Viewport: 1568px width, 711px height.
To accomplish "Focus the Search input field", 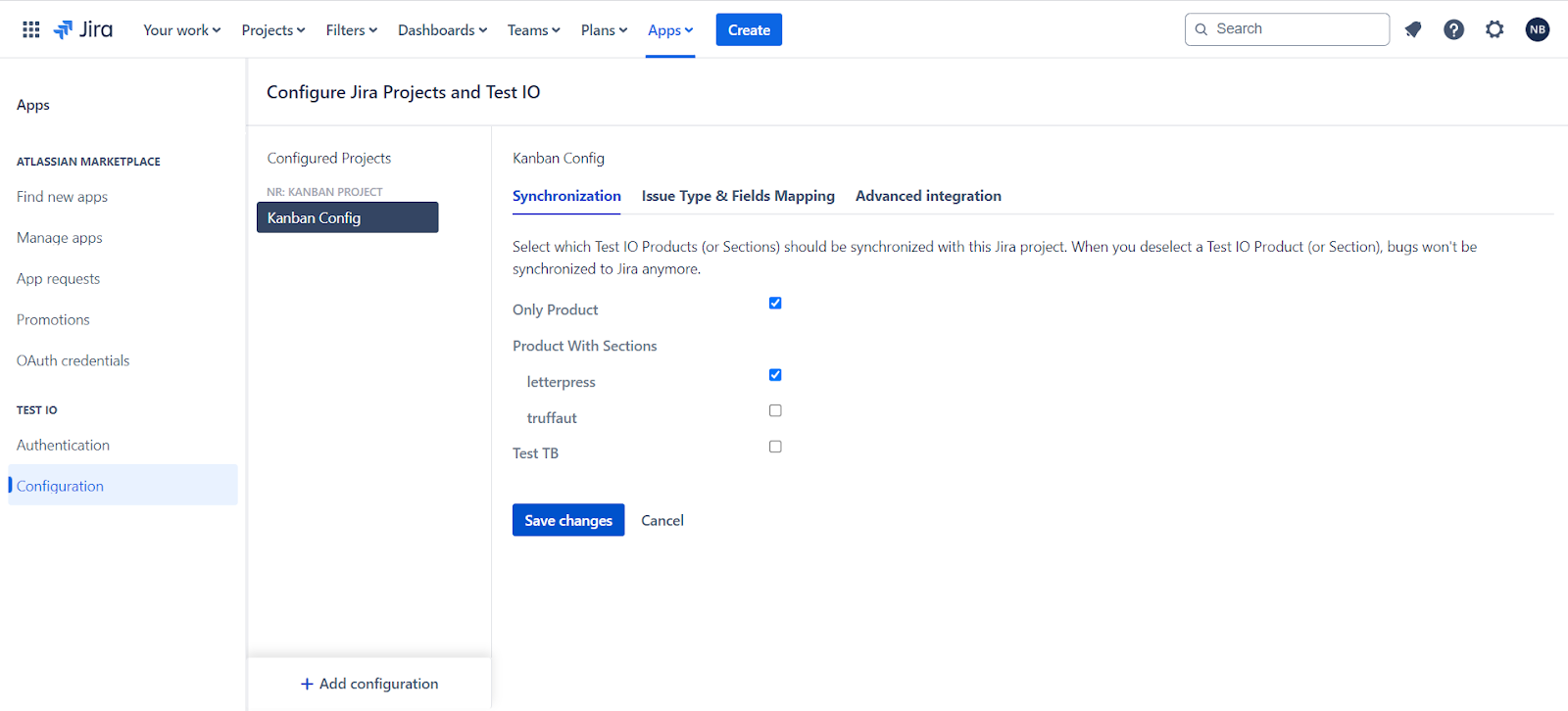I will click(x=1287, y=29).
